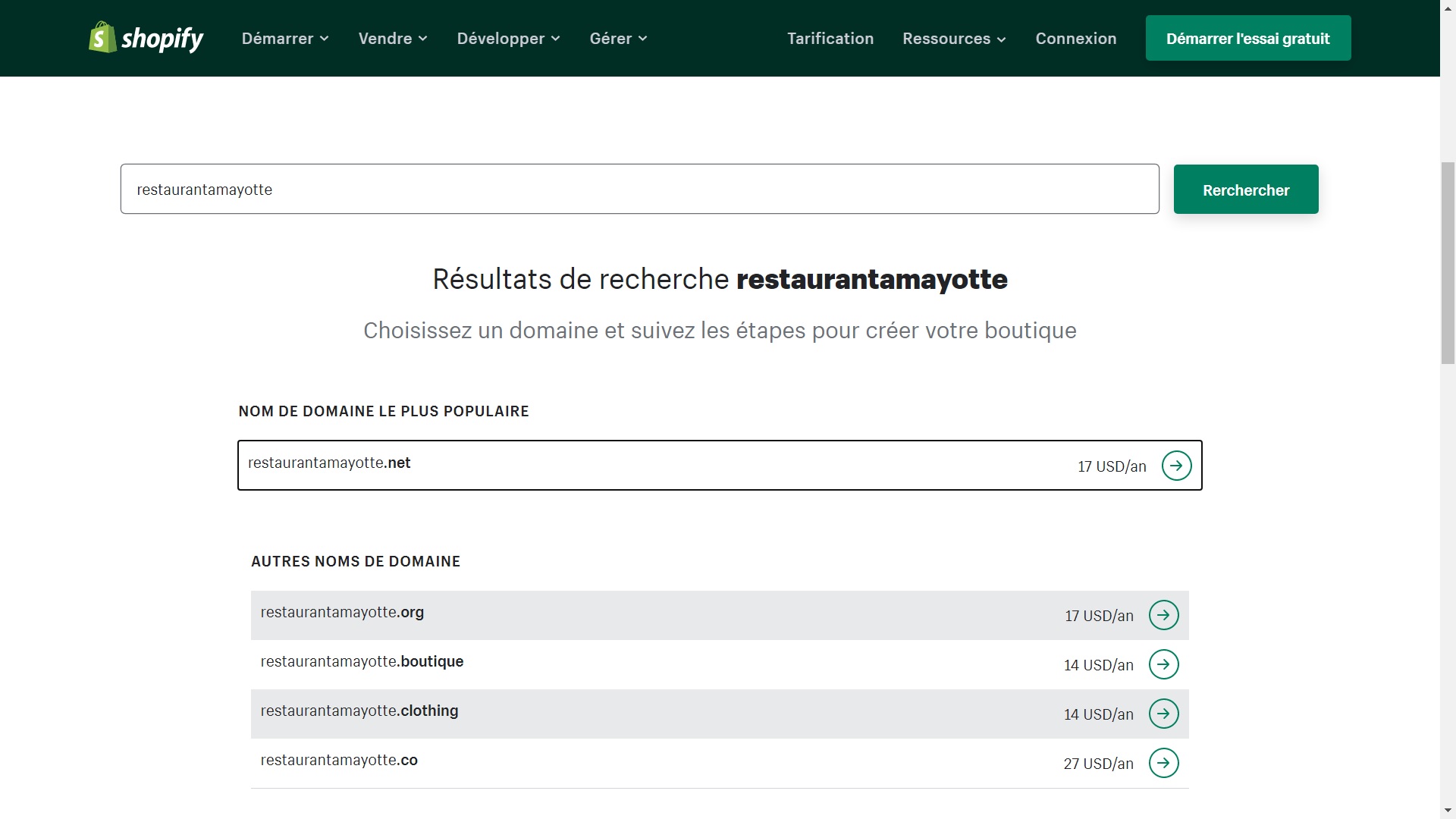Select the arrow icon for restaurantamayotte.org
1456x819 pixels.
[1163, 615]
